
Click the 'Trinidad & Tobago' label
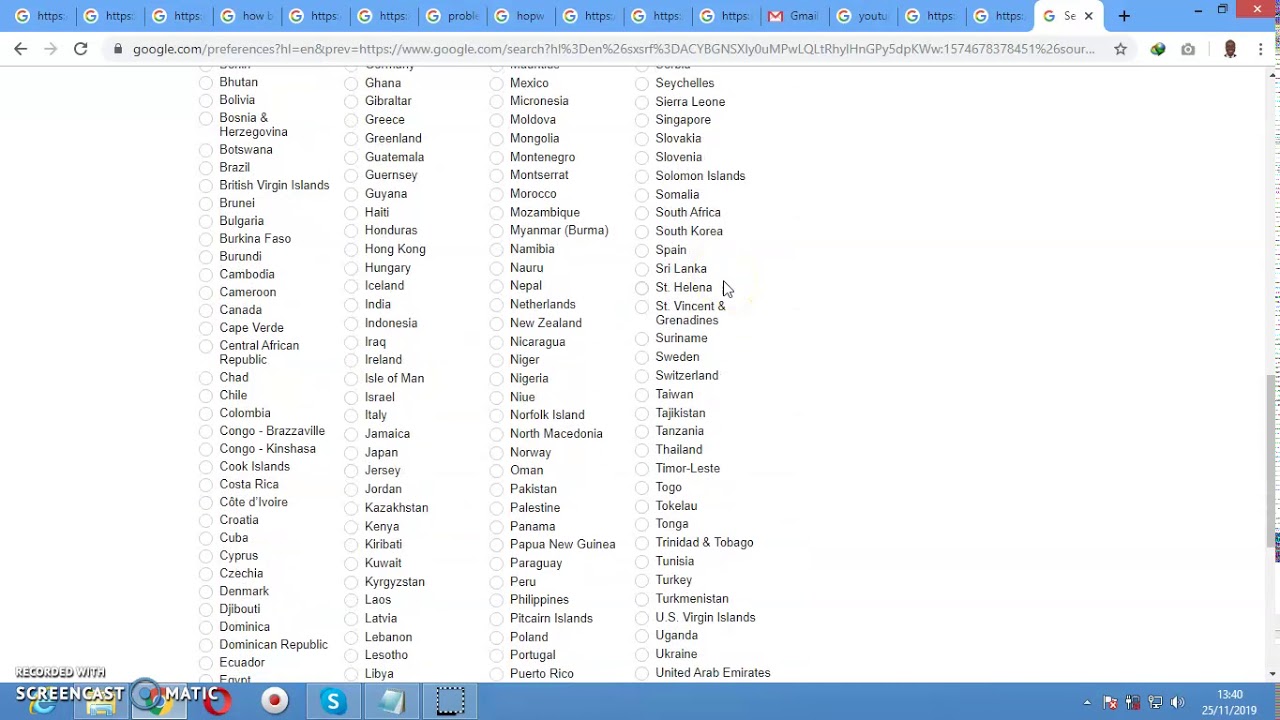click(705, 542)
